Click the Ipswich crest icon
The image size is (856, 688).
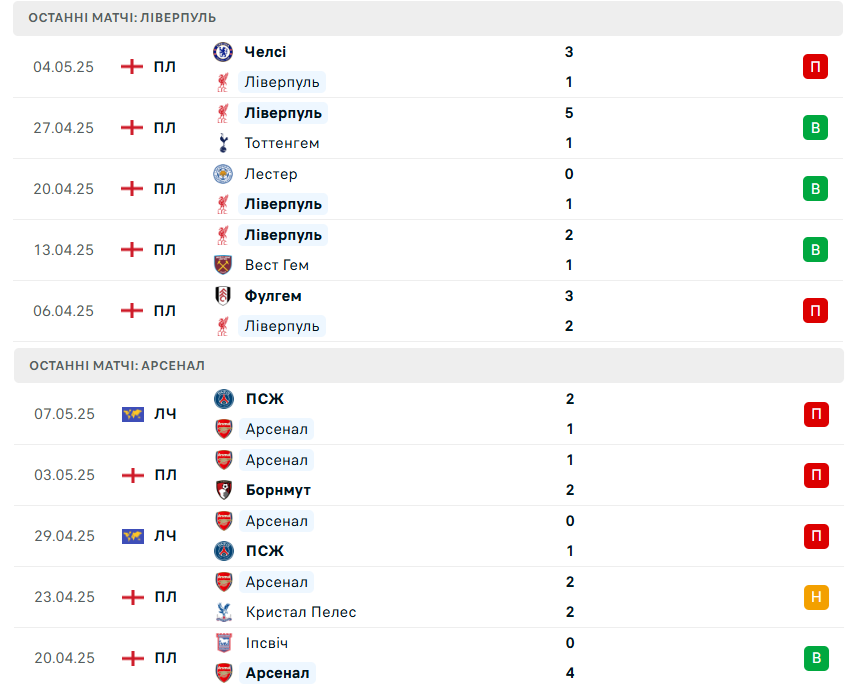tap(224, 643)
